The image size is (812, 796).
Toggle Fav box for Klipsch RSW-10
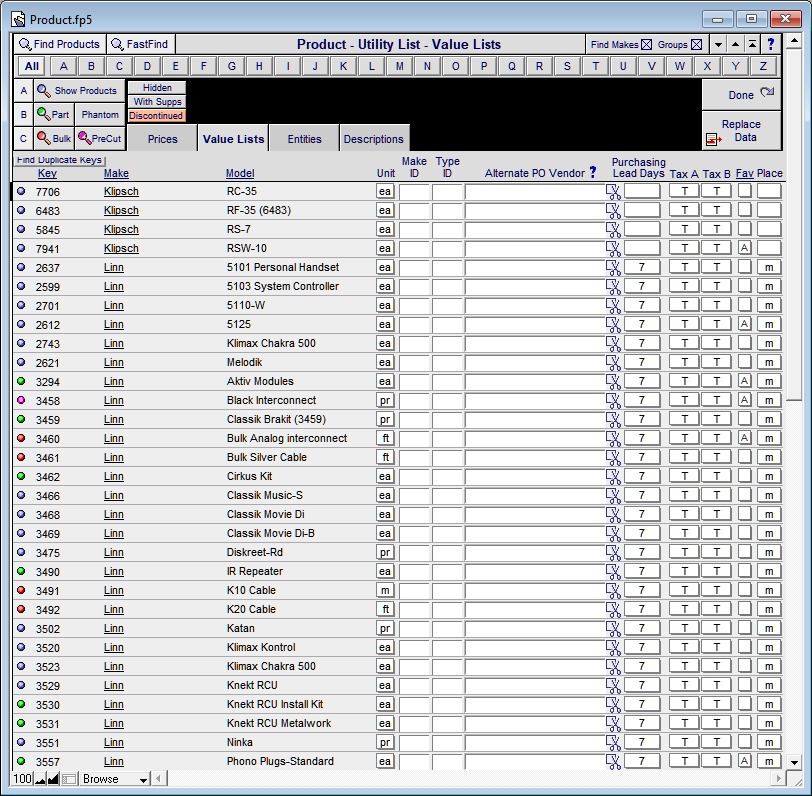pos(745,248)
